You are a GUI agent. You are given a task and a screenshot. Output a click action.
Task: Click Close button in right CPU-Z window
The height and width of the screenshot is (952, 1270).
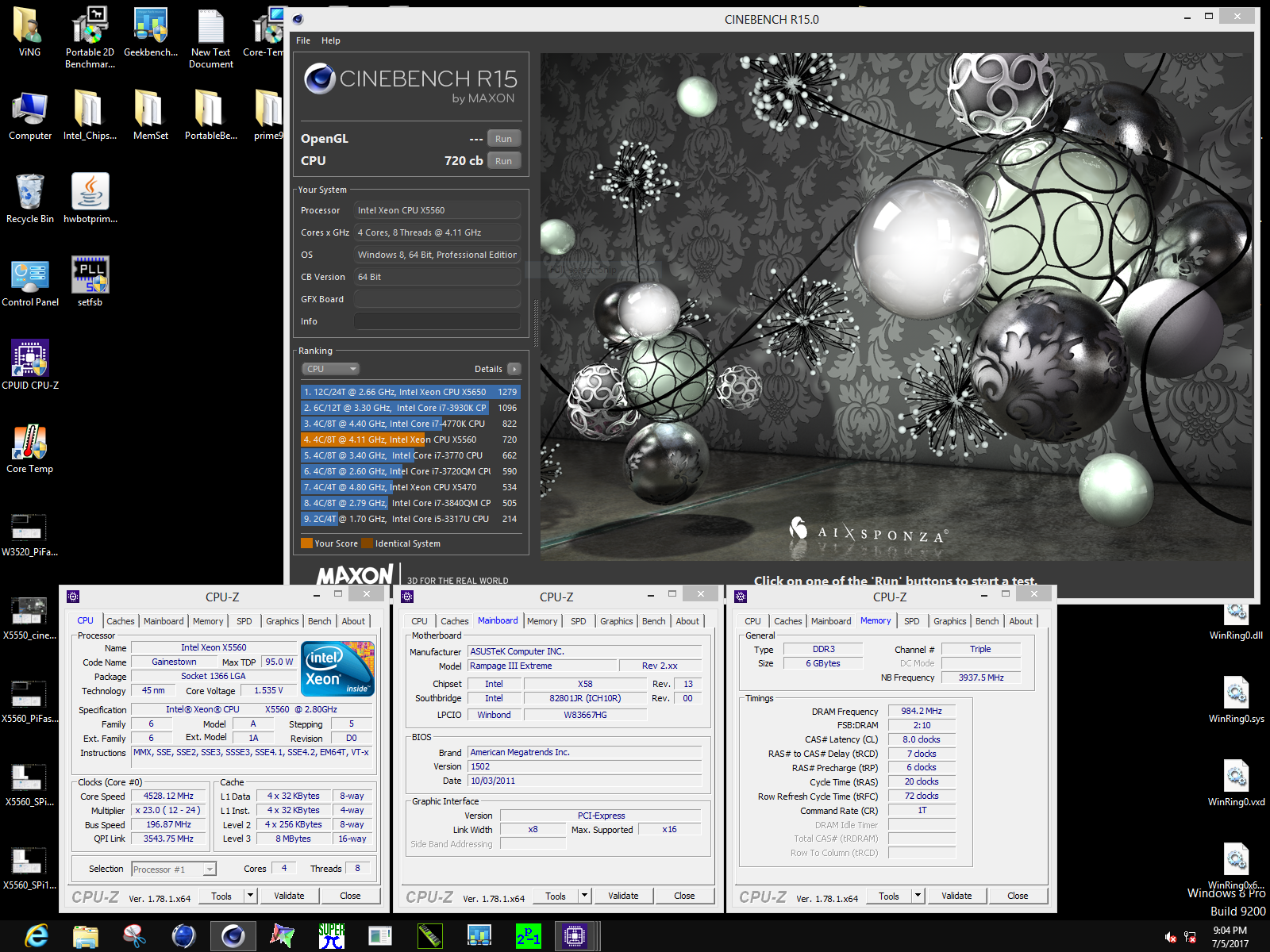point(1018,896)
